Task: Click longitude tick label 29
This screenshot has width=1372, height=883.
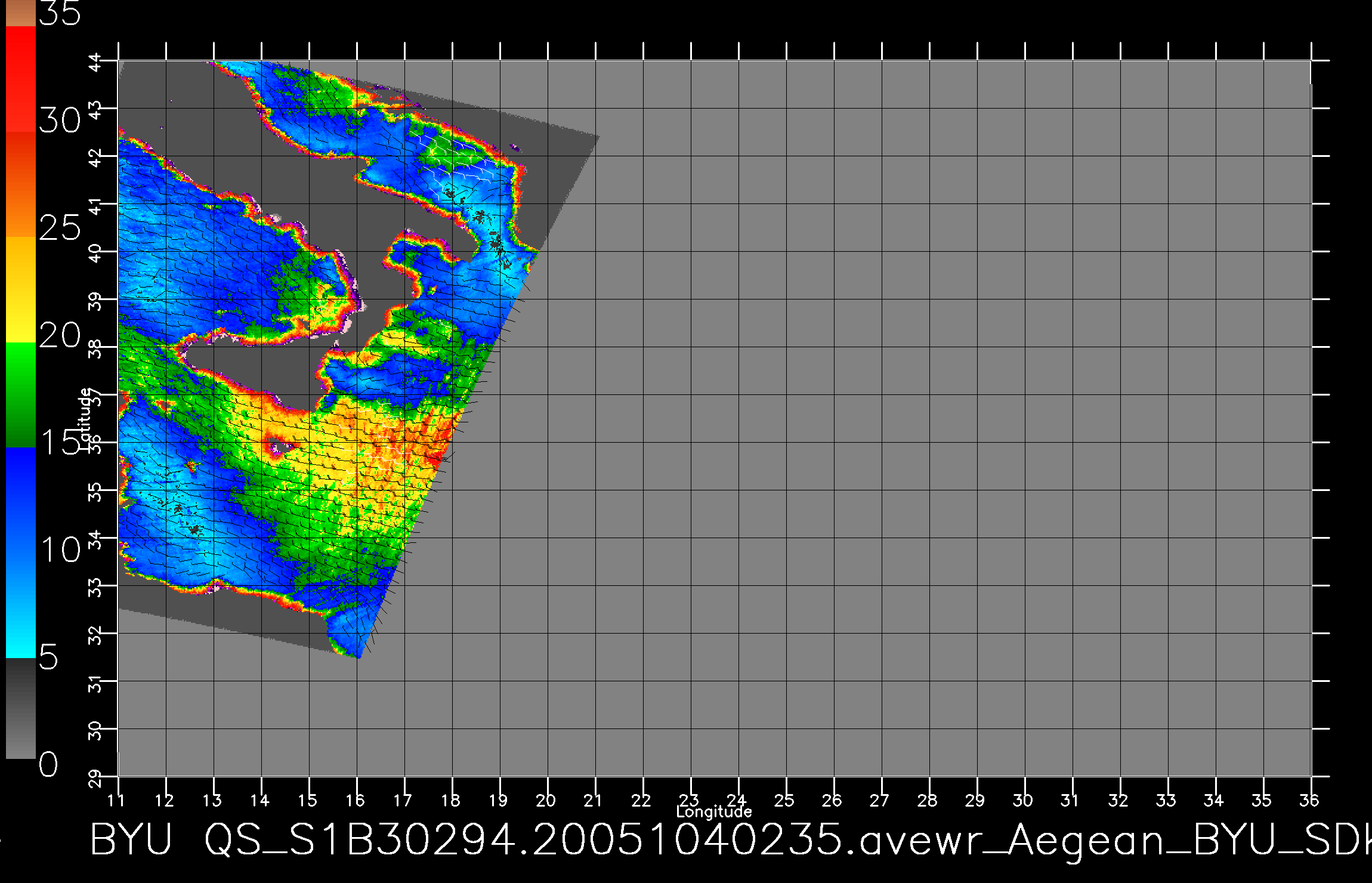Action: [x=975, y=799]
